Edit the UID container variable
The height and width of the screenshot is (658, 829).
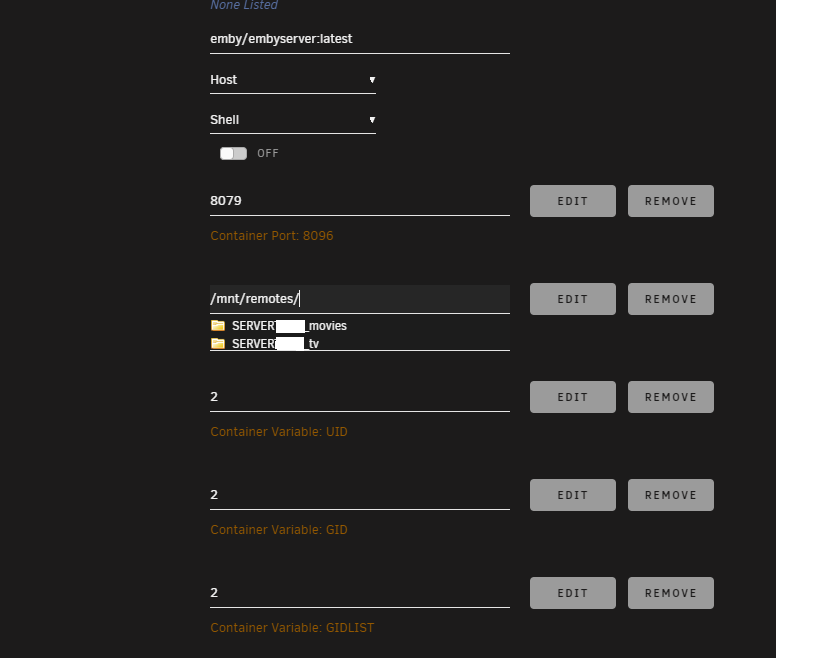click(x=573, y=397)
